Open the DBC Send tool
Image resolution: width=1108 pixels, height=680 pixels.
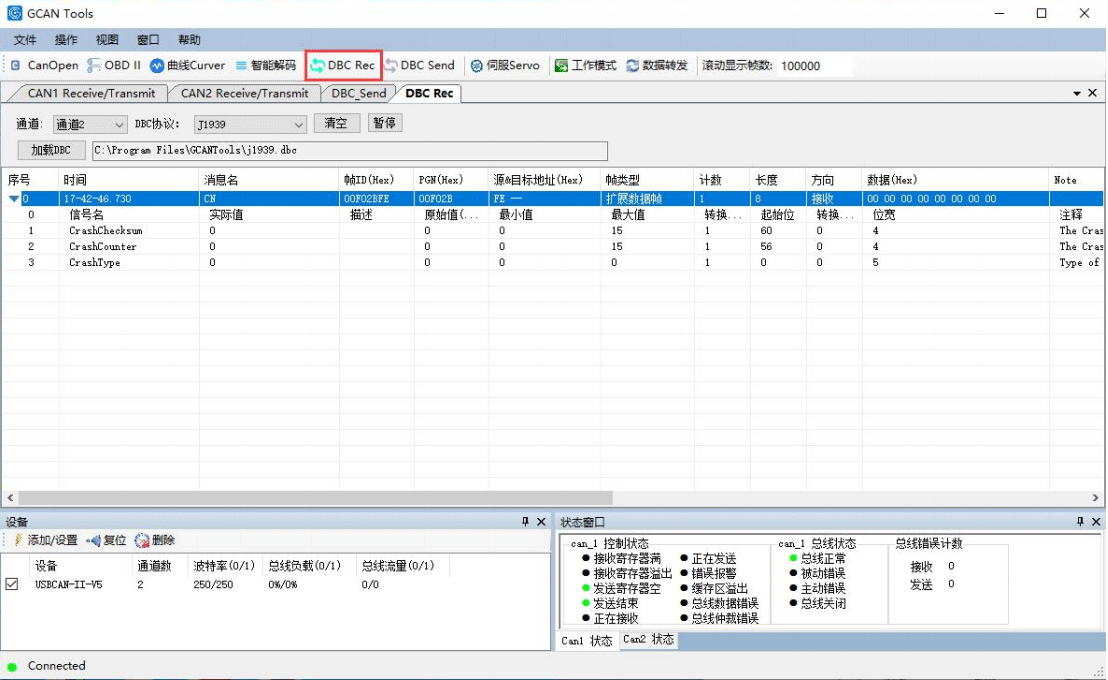[419, 66]
